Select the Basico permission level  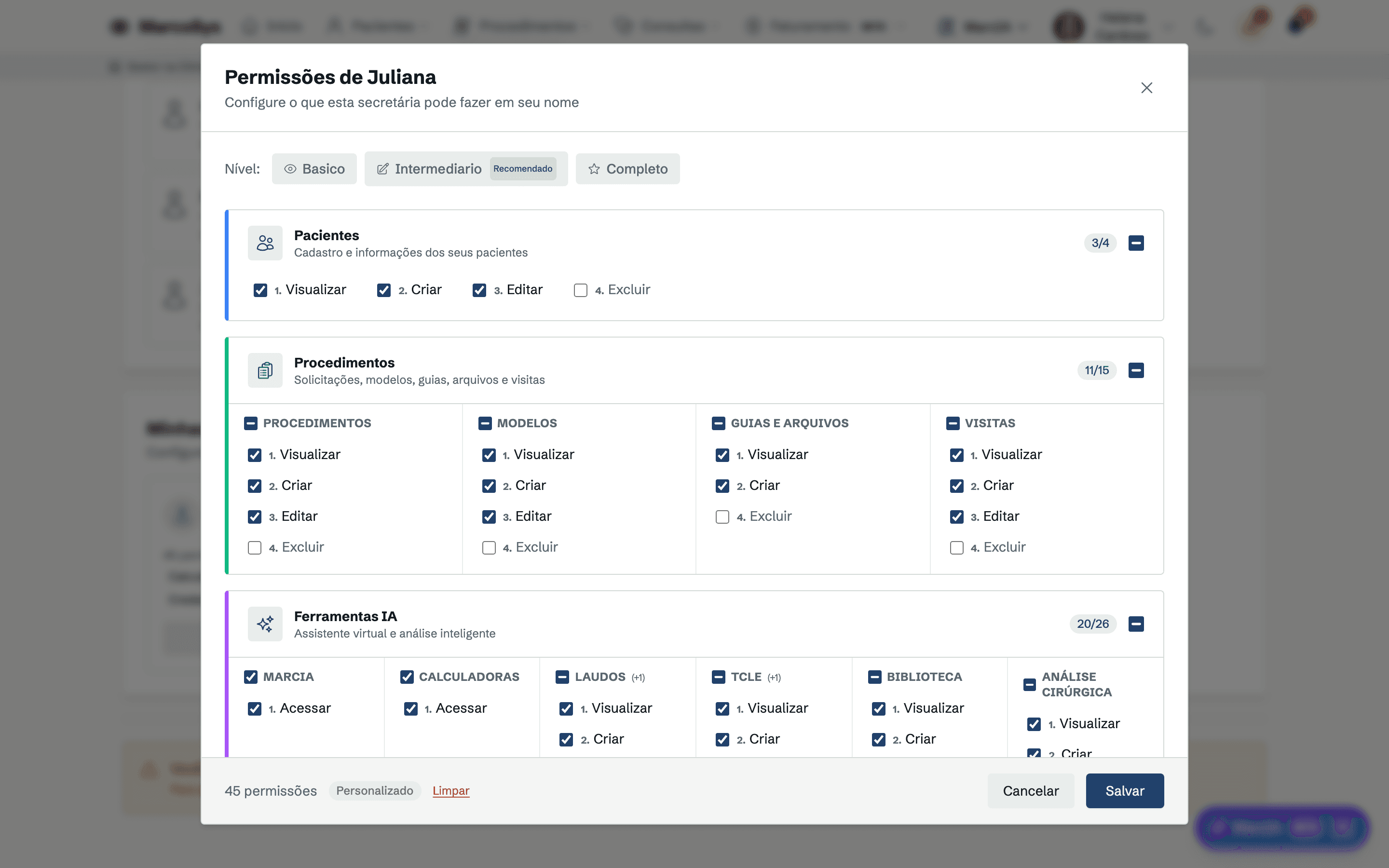tap(314, 169)
